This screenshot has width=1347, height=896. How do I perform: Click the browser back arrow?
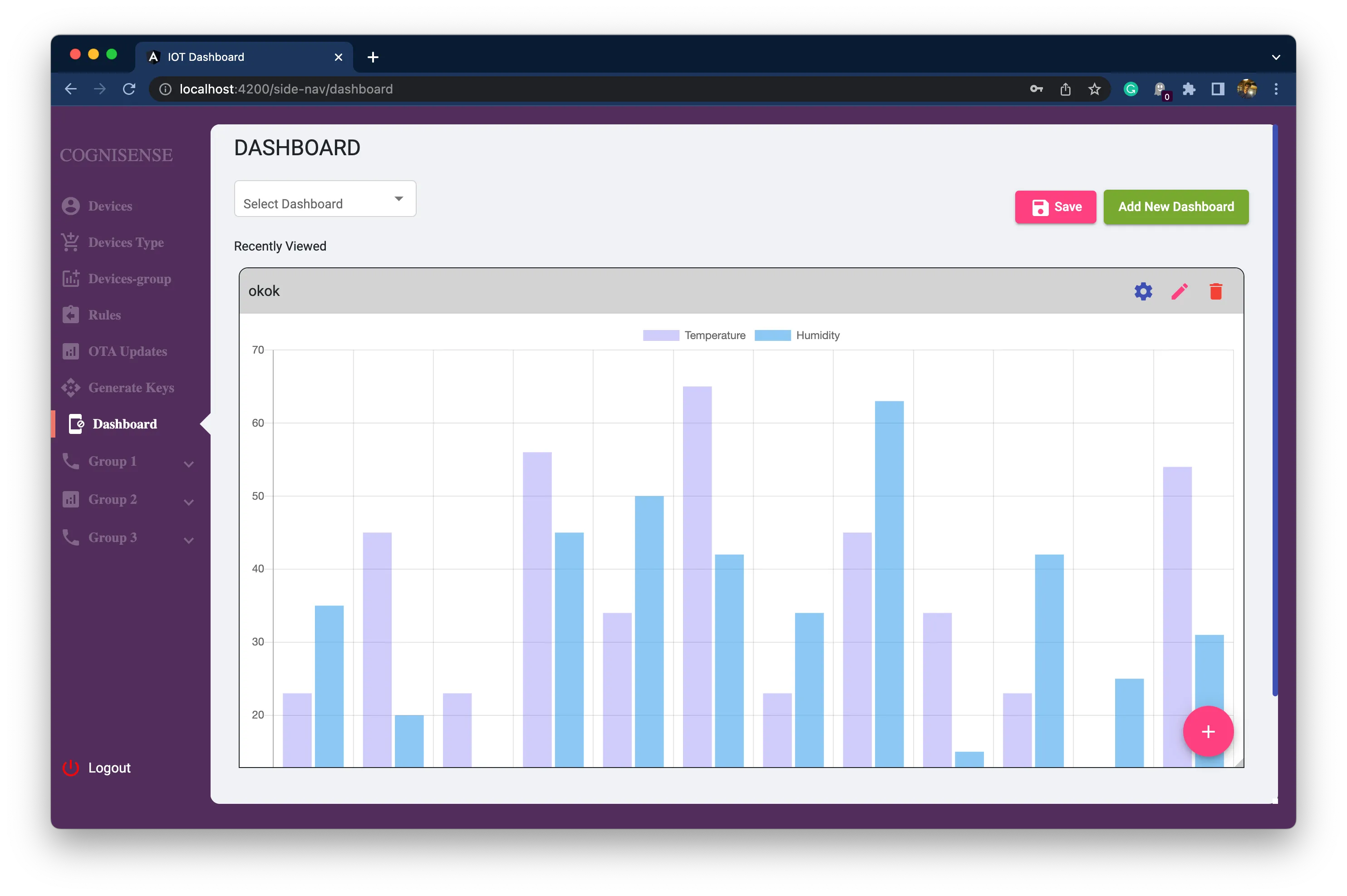click(x=71, y=89)
